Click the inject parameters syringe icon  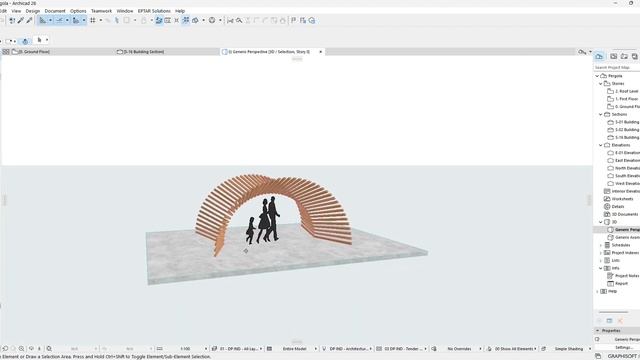click(x=29, y=20)
